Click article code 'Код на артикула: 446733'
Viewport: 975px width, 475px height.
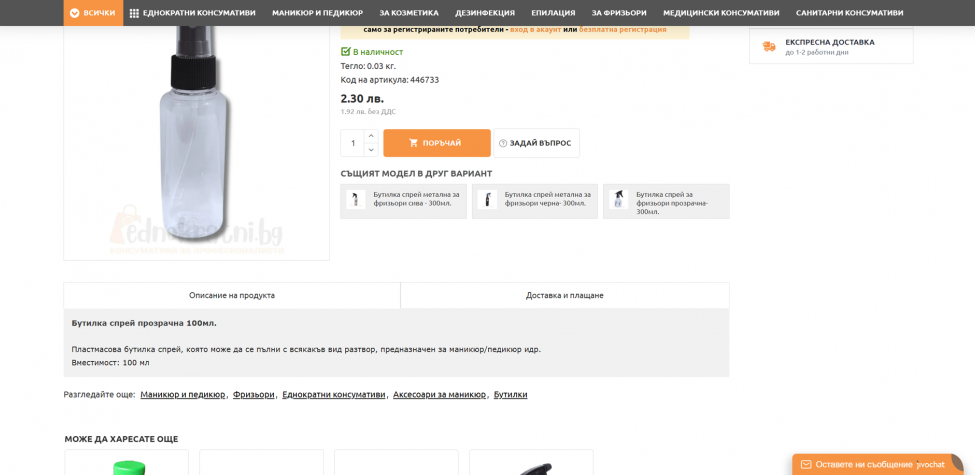390,80
